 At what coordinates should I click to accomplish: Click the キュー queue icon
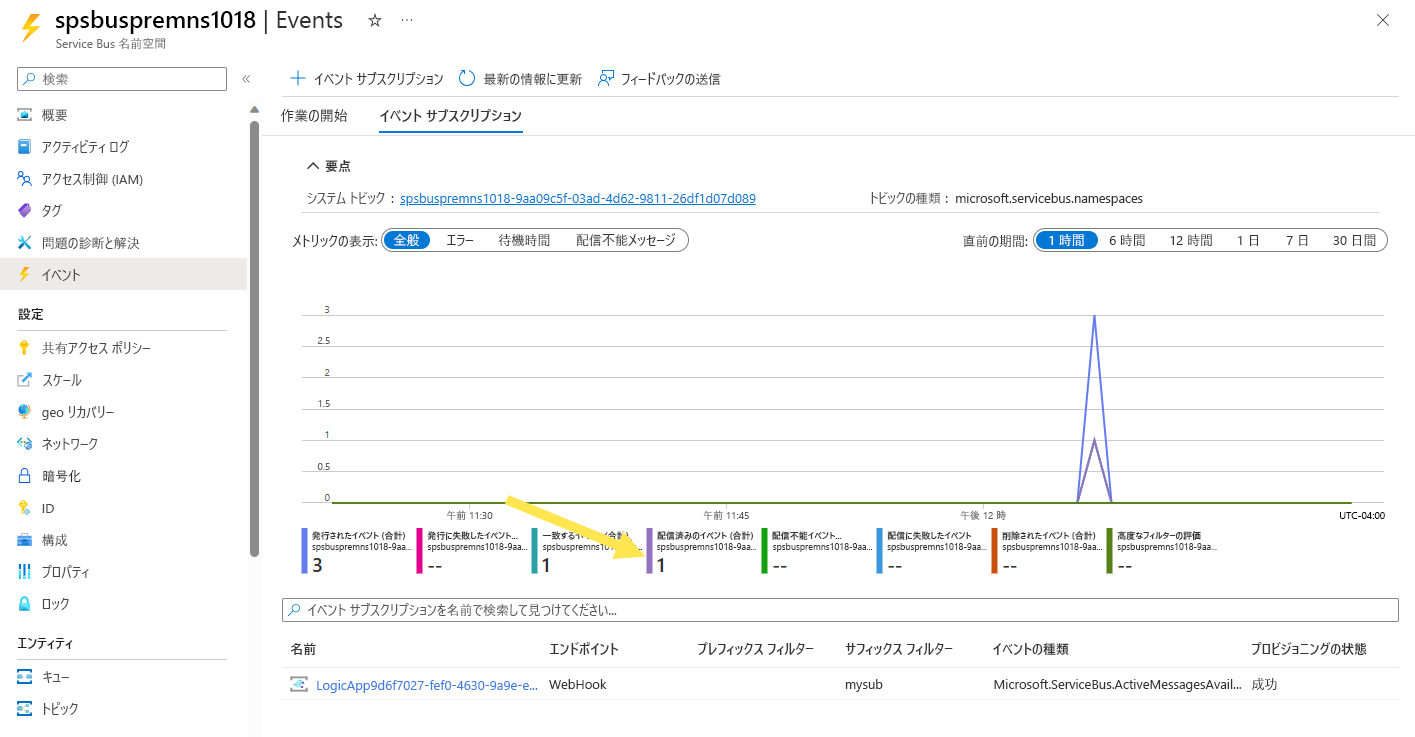(x=25, y=677)
